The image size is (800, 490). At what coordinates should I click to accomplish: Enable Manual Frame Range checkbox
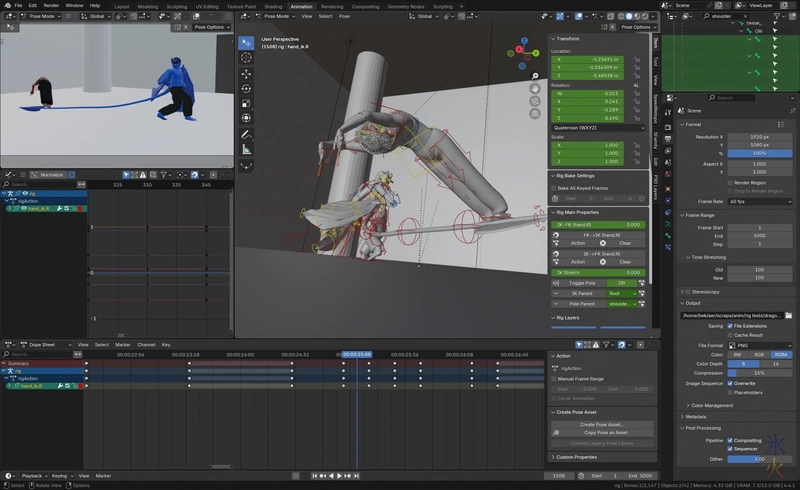point(555,379)
